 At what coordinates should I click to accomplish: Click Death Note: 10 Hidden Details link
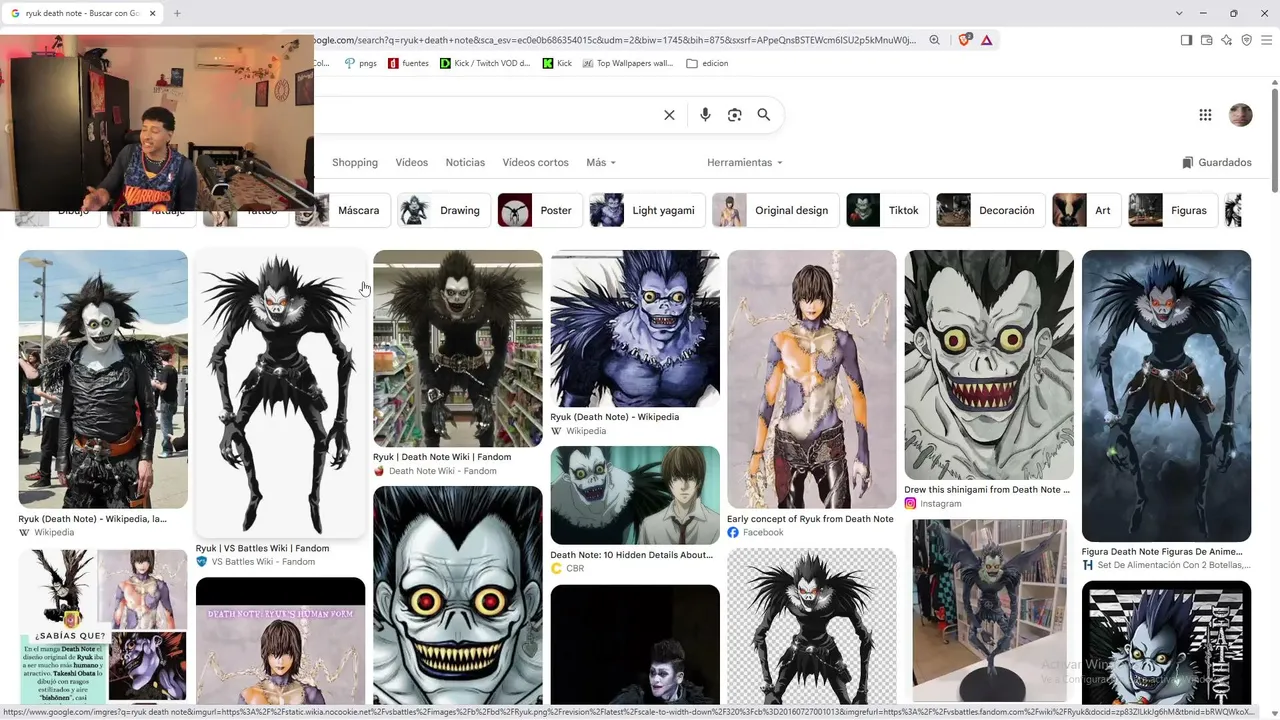[631, 555]
